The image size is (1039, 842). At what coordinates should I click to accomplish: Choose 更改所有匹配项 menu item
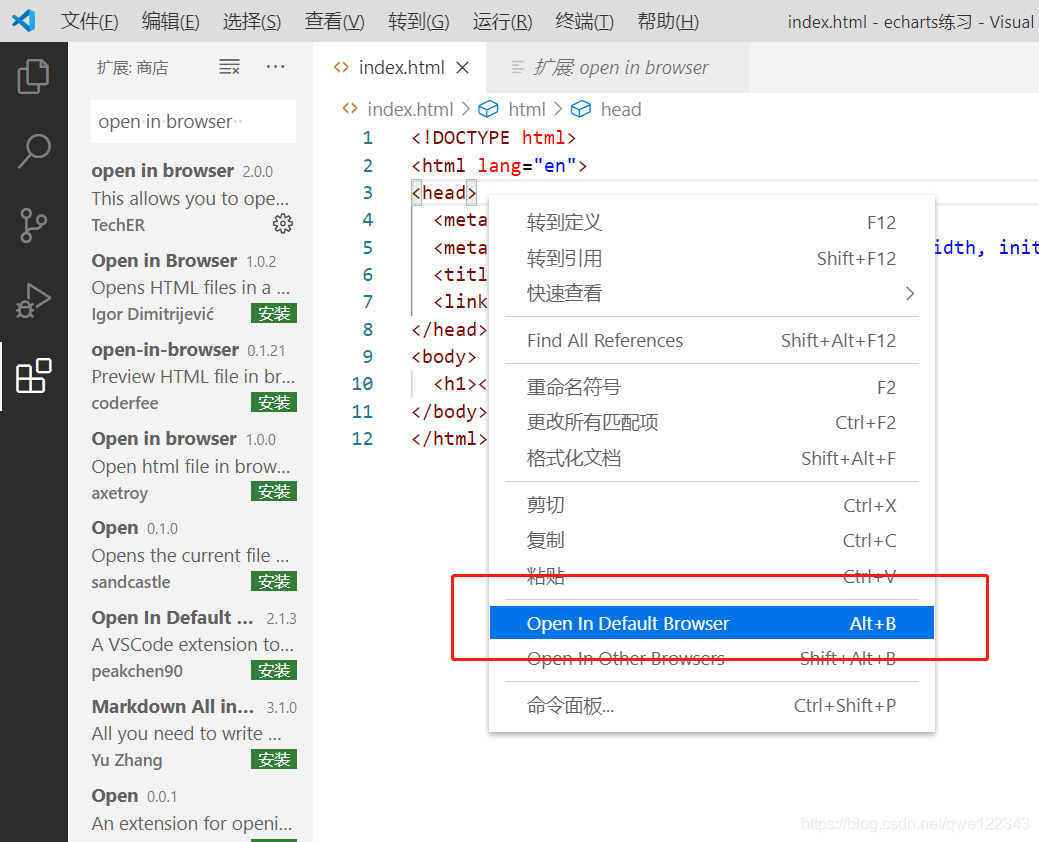tap(712, 423)
